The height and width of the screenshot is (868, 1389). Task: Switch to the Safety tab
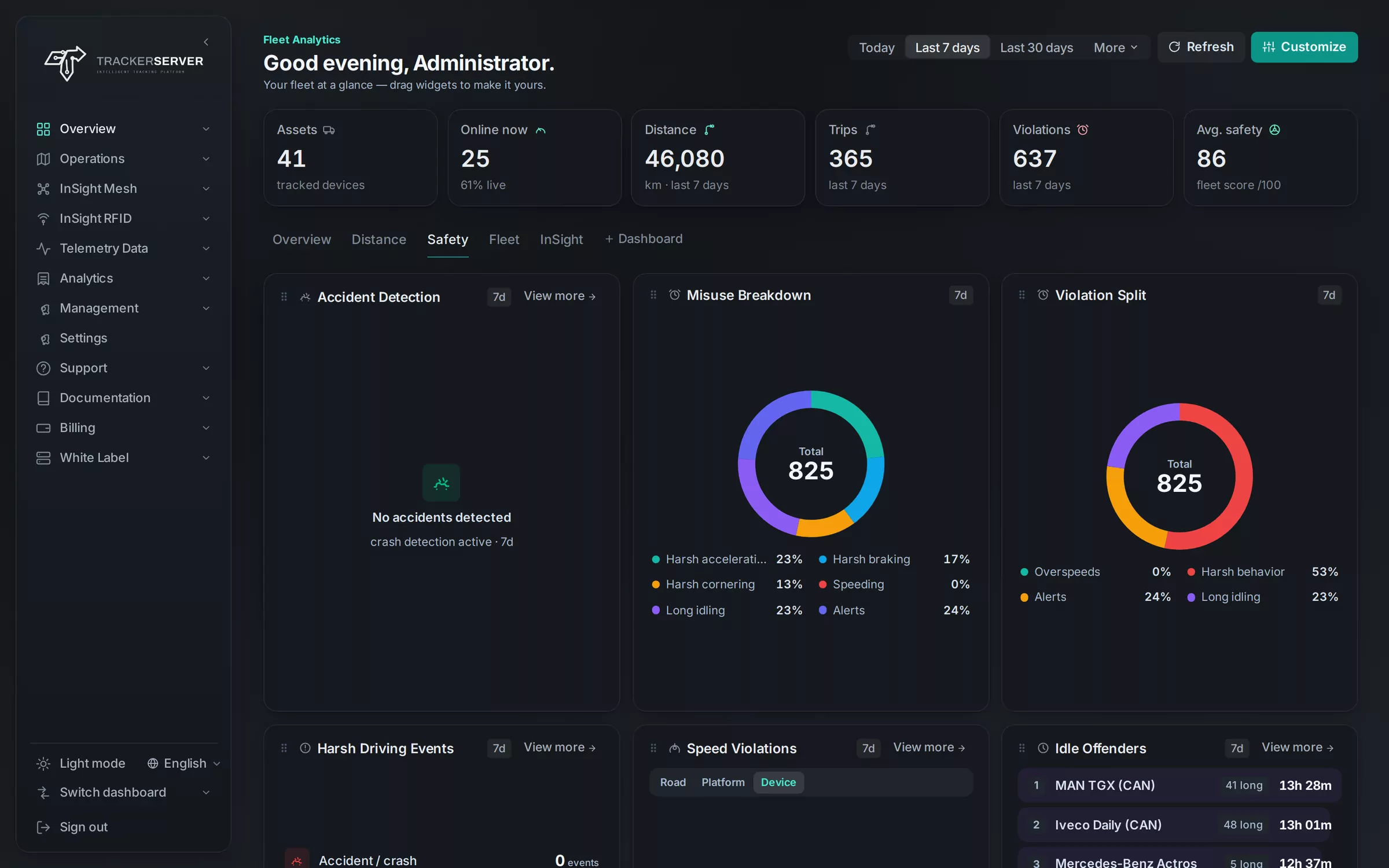[447, 240]
